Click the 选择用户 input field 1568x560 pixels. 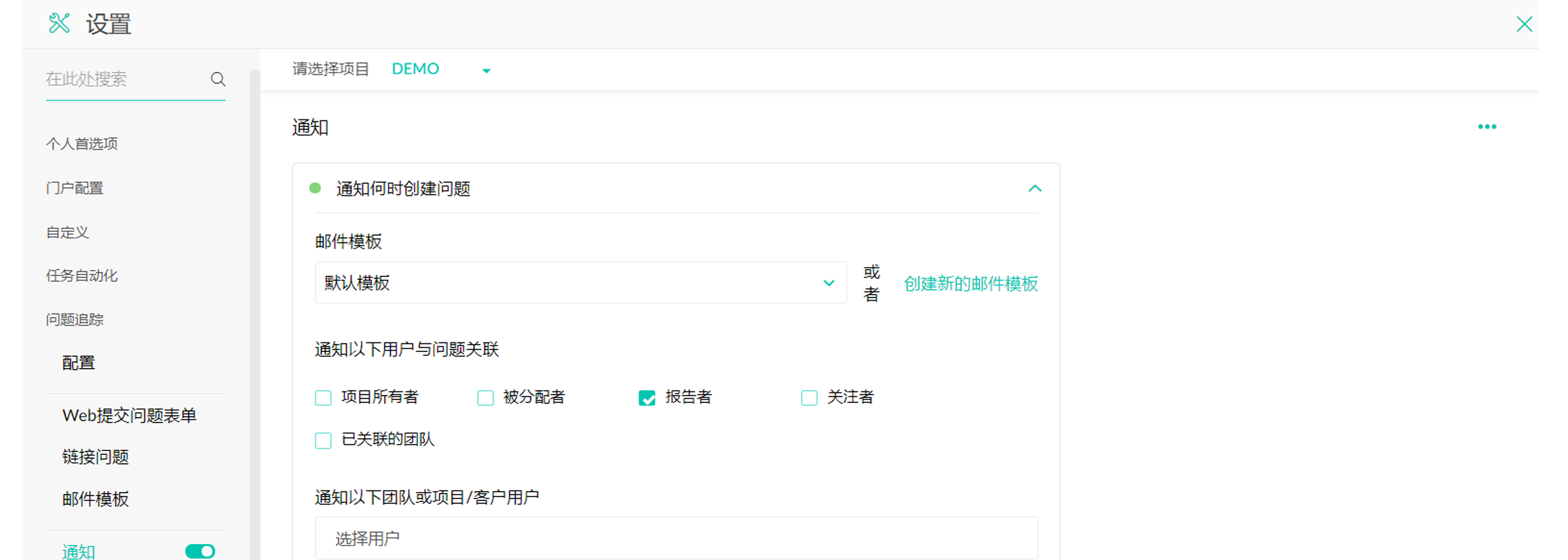point(676,538)
